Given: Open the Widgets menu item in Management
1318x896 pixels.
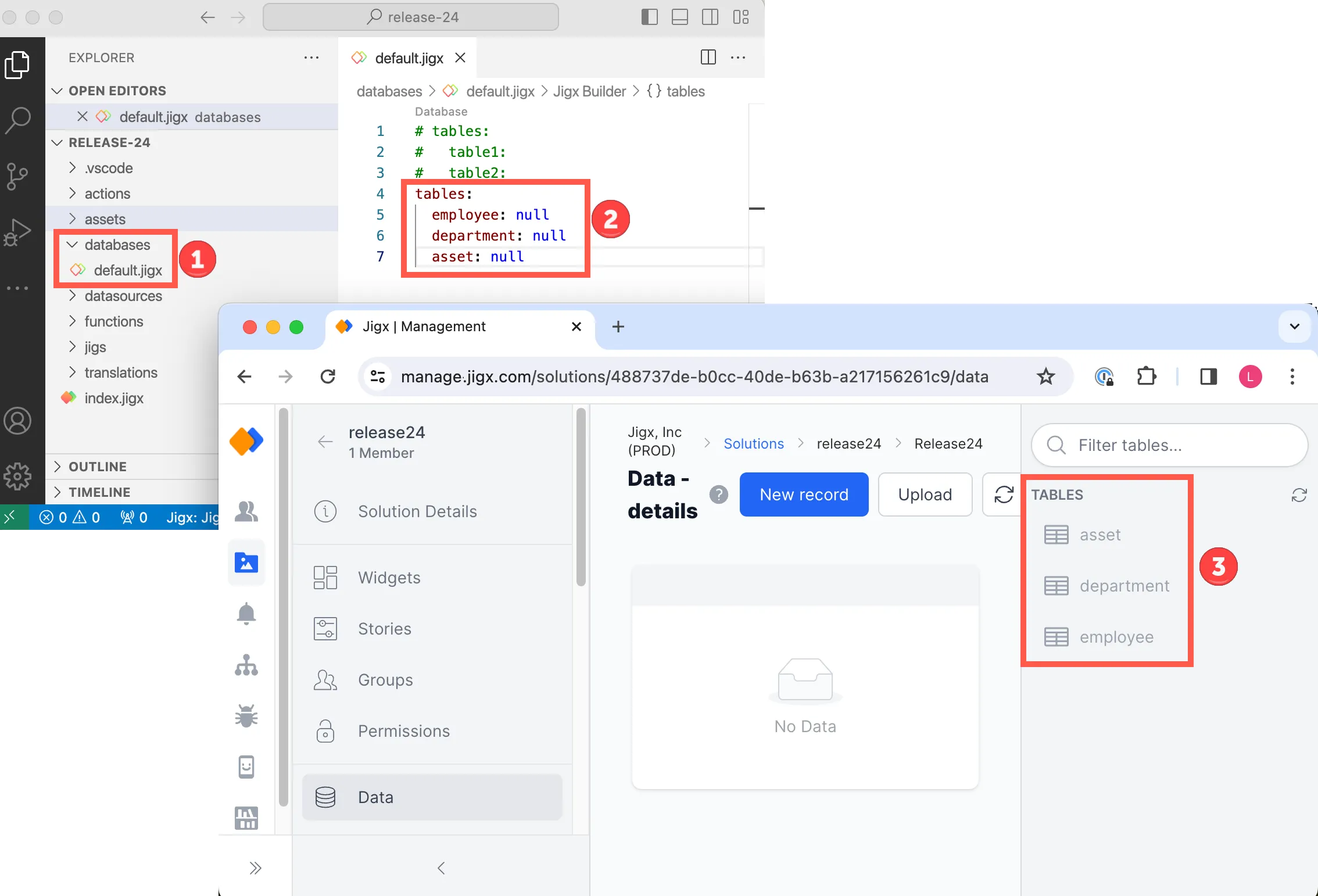Looking at the screenshot, I should 389,577.
